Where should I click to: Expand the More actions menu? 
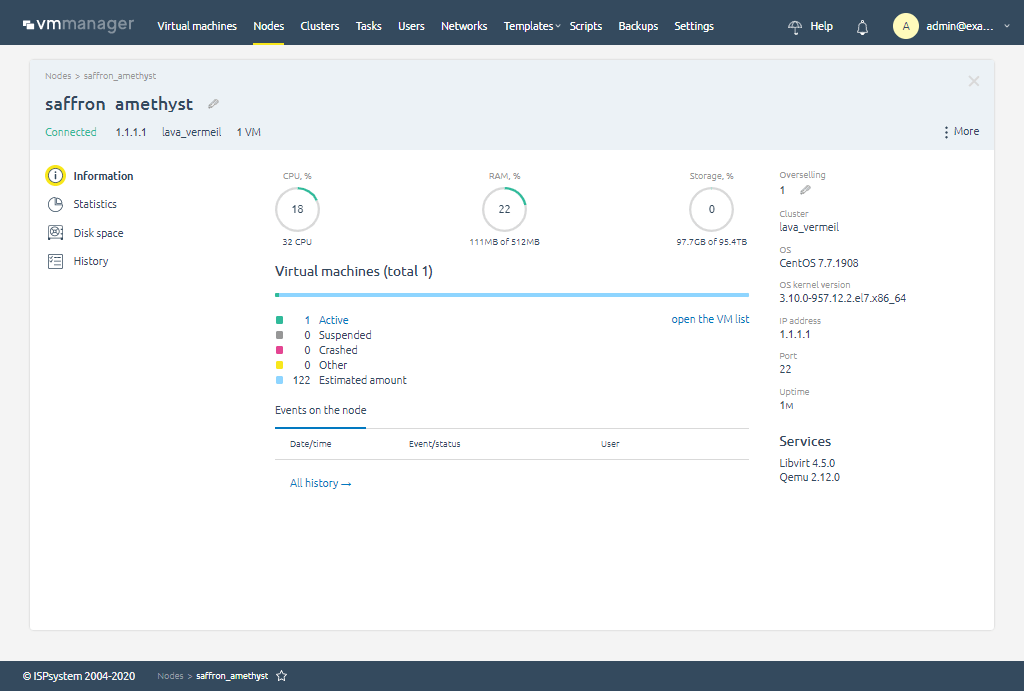pyautogui.click(x=960, y=132)
